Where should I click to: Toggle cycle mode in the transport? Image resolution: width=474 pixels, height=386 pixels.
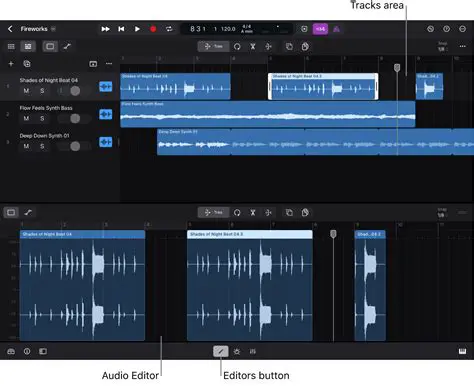(169, 29)
